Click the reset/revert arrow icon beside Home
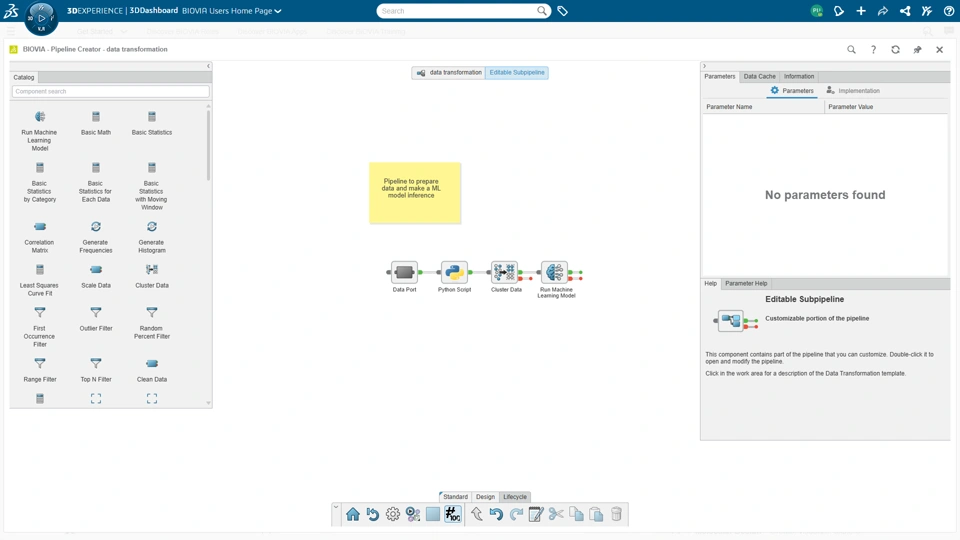Viewport: 960px width, 540px height. [x=373, y=514]
